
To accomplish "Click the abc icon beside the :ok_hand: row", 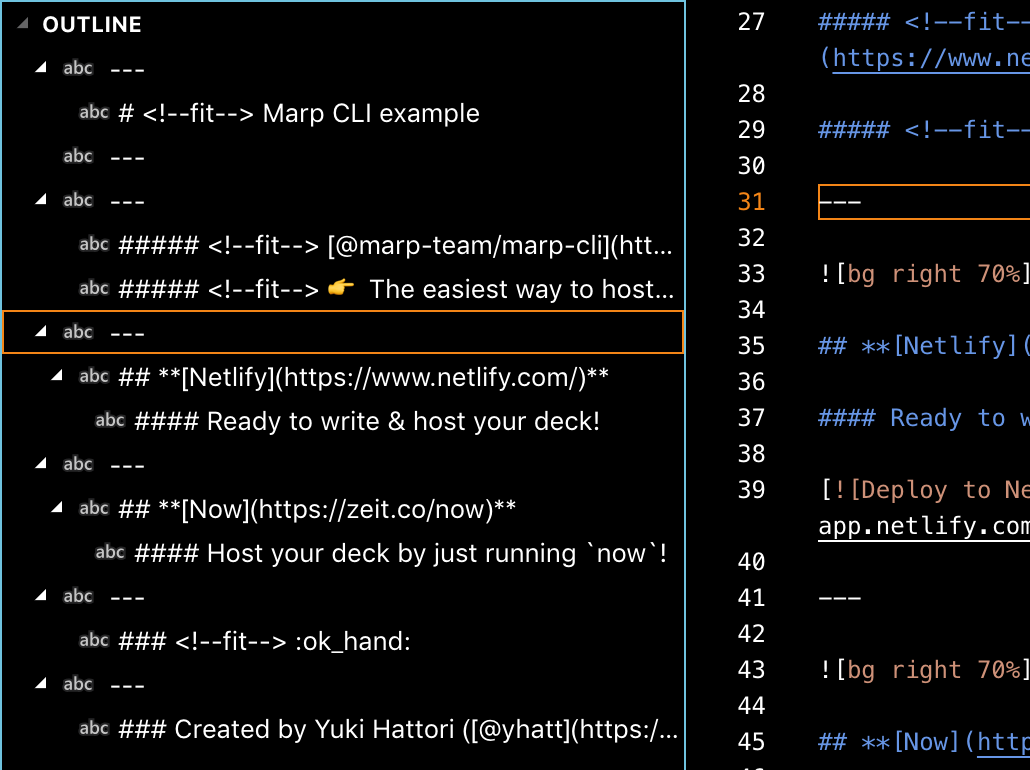I will (94, 641).
